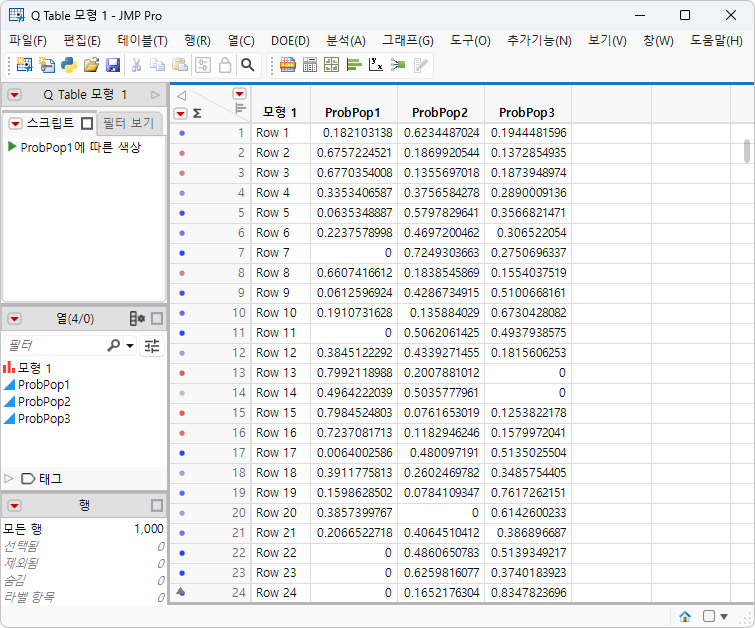Image resolution: width=755 pixels, height=628 pixels.
Task: Collapse the left panels with the grey triangle in the table corner
Action: 182,95
